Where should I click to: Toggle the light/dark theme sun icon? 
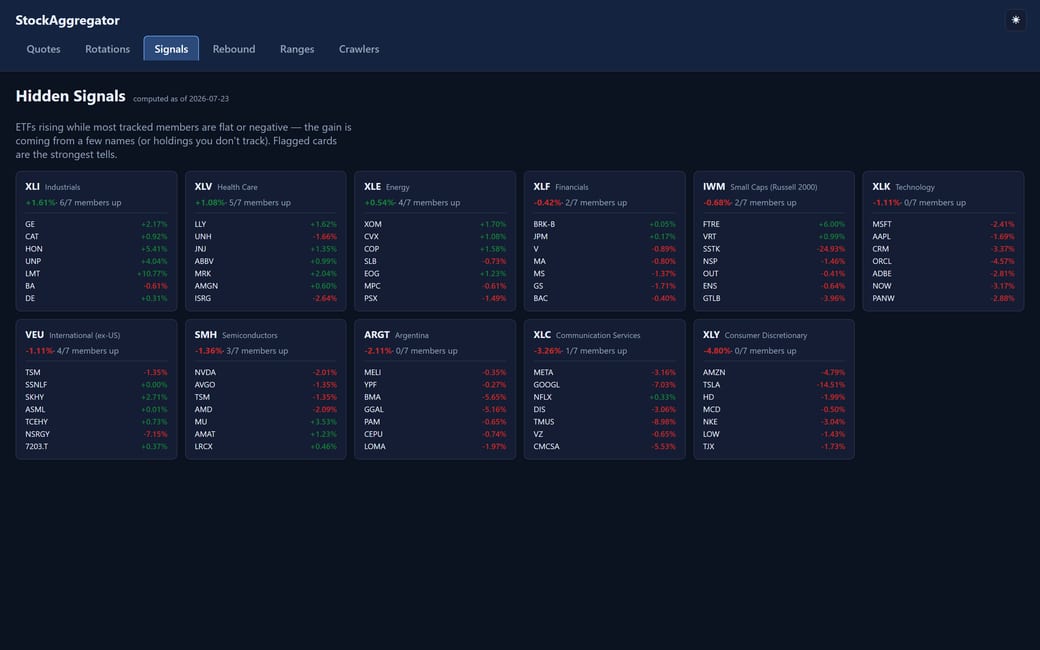click(x=1015, y=20)
